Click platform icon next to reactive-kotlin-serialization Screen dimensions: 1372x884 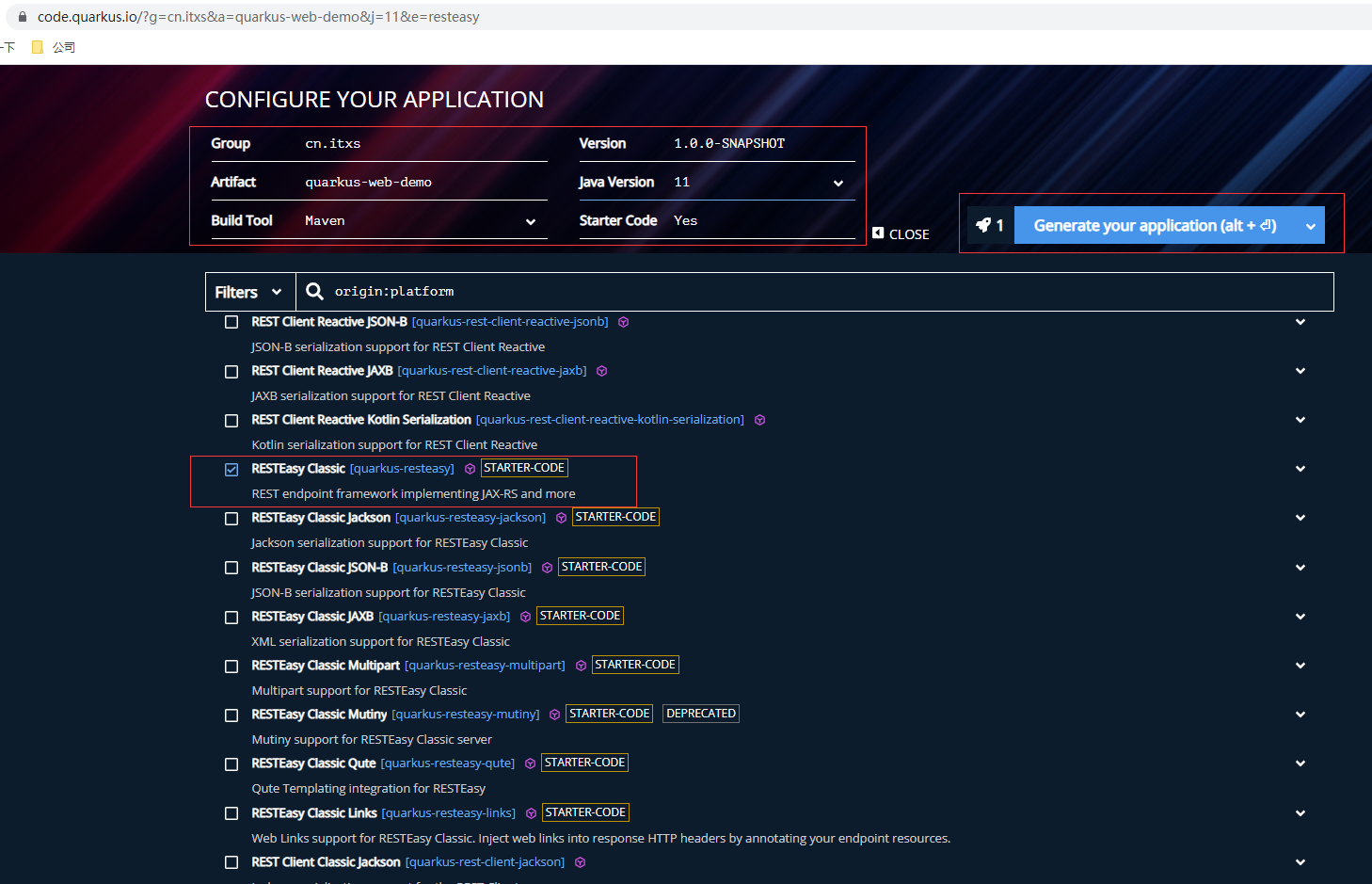[x=759, y=420]
